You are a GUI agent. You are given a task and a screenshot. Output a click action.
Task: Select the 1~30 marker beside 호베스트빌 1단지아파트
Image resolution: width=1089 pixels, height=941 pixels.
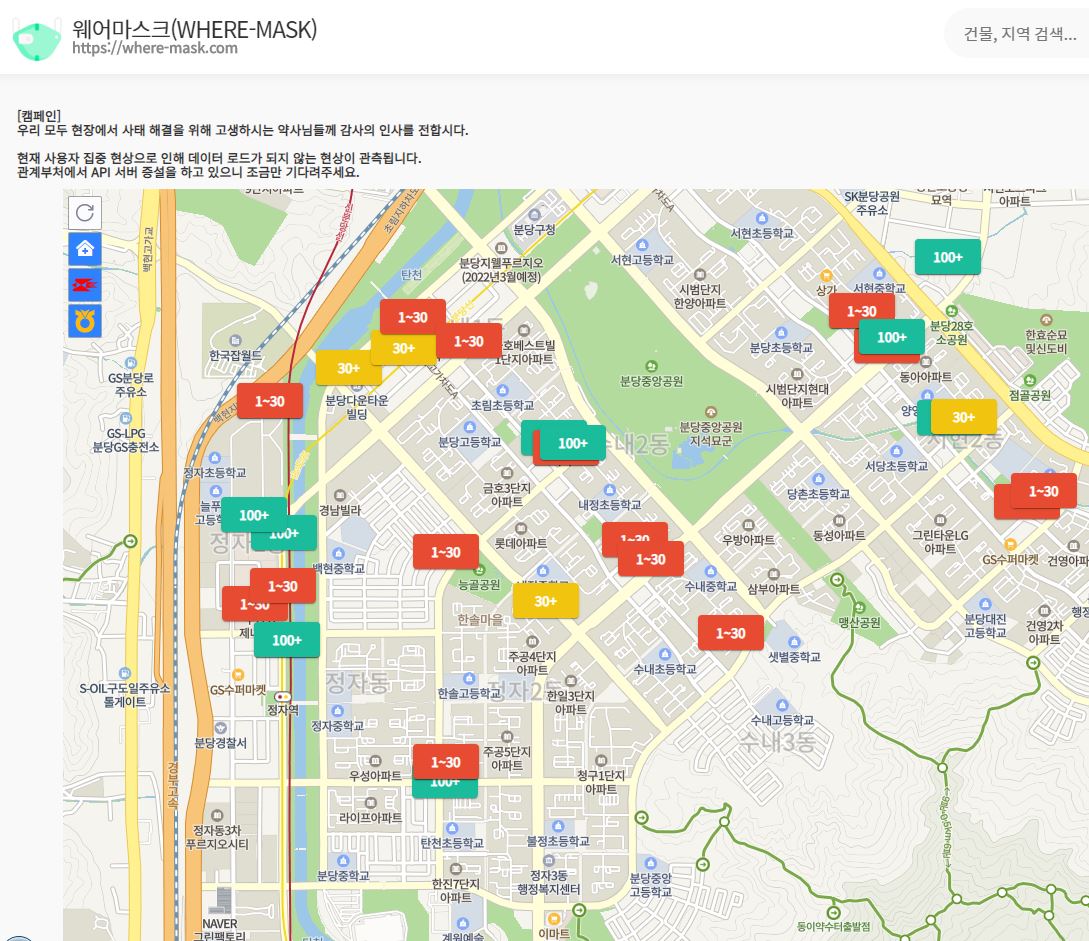click(471, 341)
